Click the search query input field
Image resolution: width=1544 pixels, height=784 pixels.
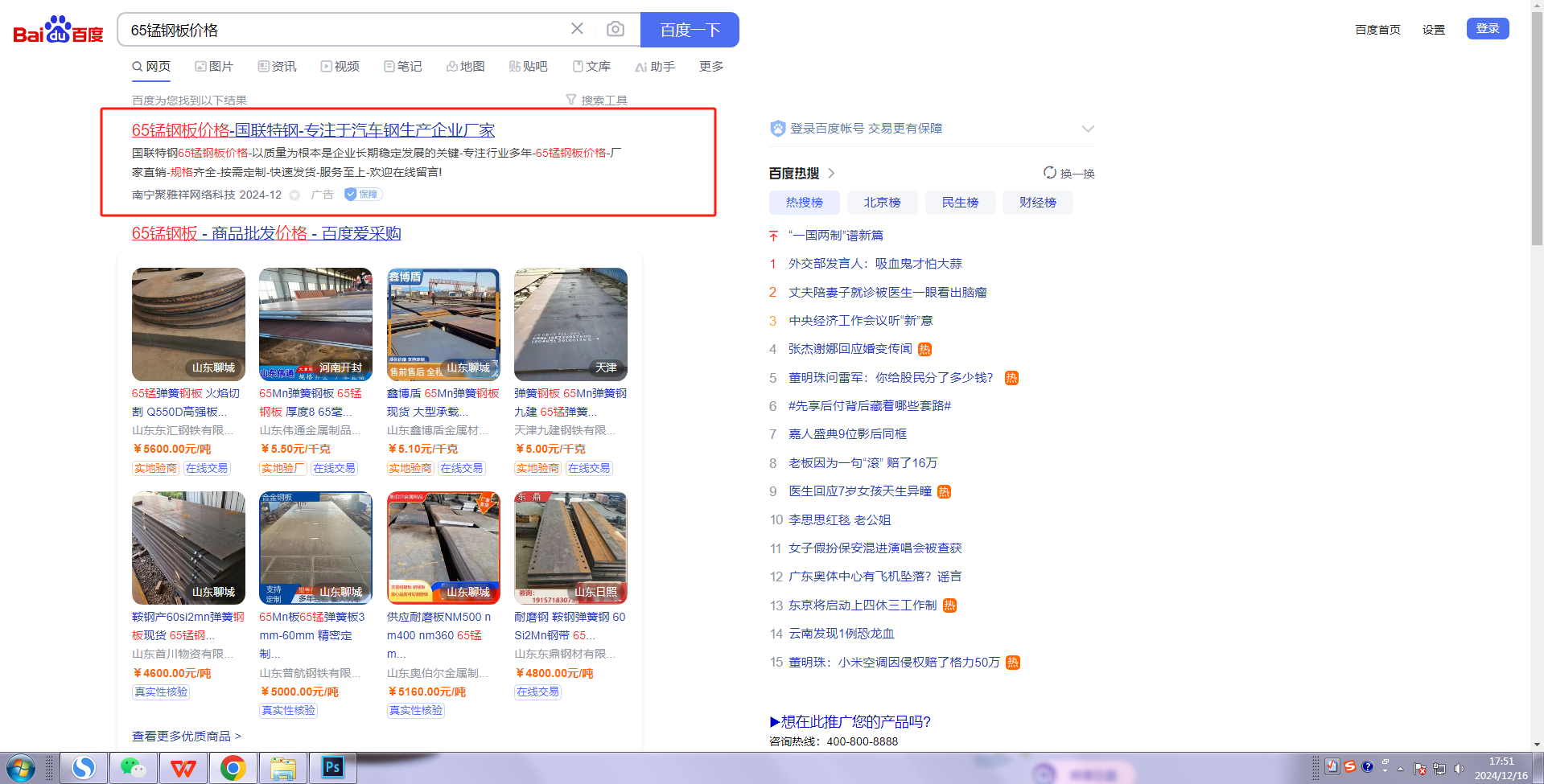click(x=346, y=30)
